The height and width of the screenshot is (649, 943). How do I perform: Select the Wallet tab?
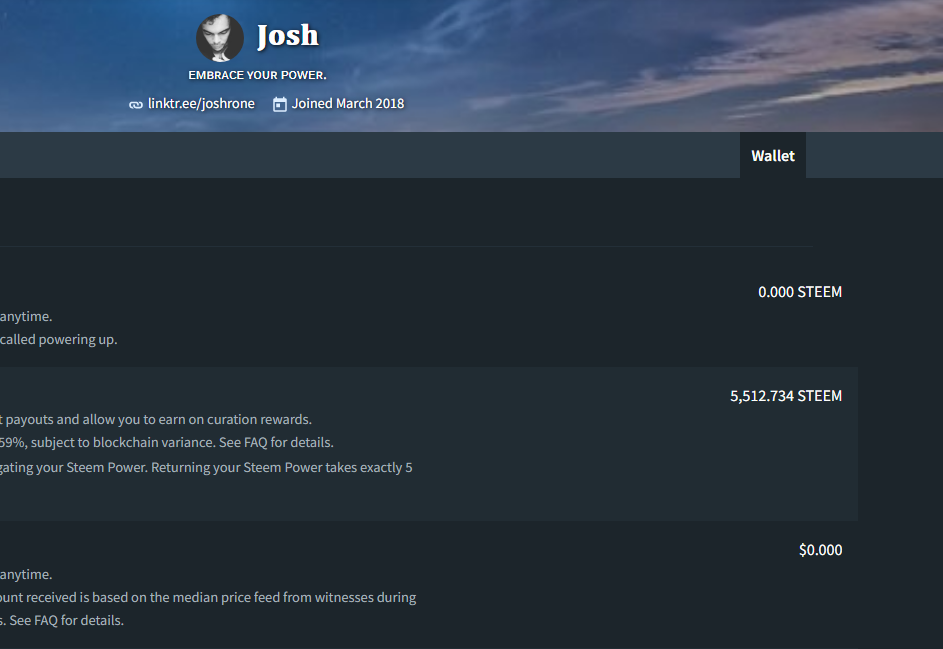click(x=773, y=155)
